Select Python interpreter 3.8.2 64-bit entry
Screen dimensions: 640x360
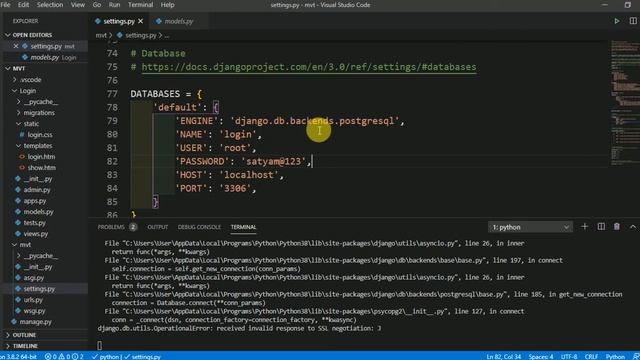[18, 356]
